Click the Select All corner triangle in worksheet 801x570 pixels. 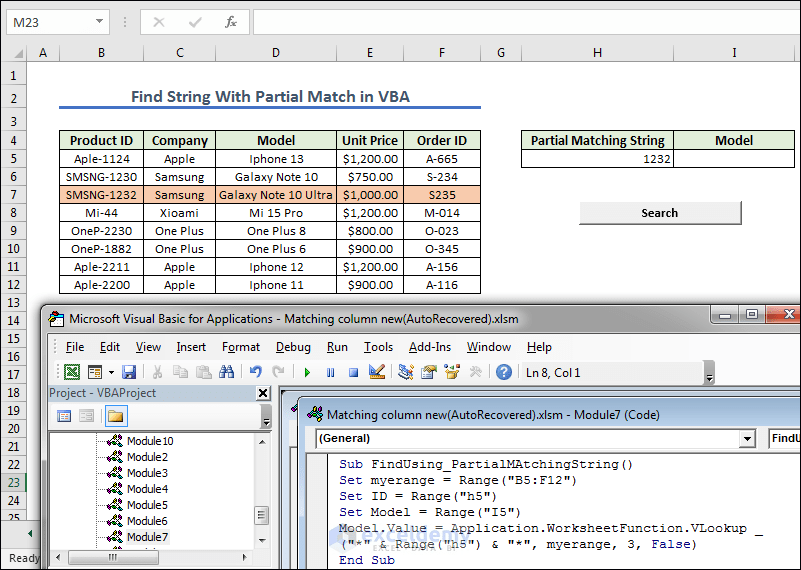[17, 53]
